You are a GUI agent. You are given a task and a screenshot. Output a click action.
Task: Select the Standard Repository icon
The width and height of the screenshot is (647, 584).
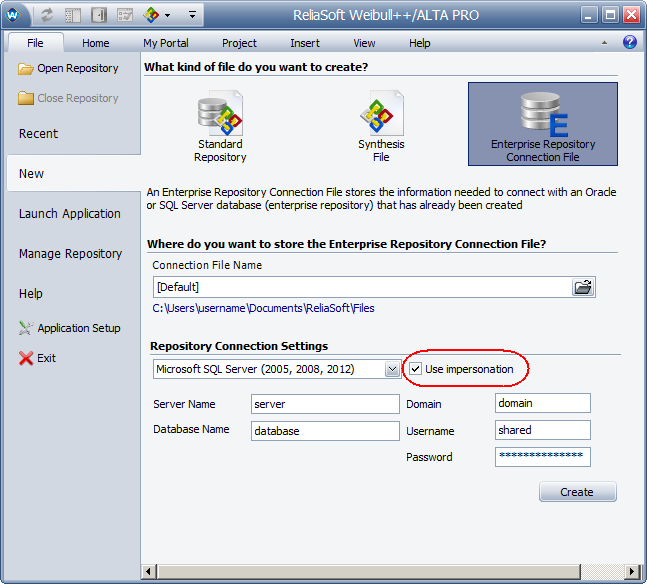click(220, 117)
